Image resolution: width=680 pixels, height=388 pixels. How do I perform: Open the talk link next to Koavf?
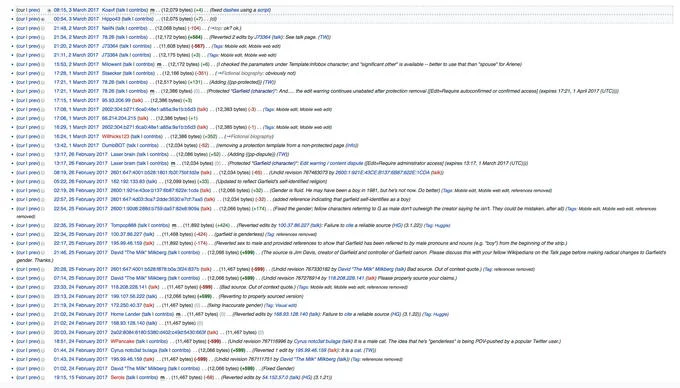pyautogui.click(x=121, y=10)
